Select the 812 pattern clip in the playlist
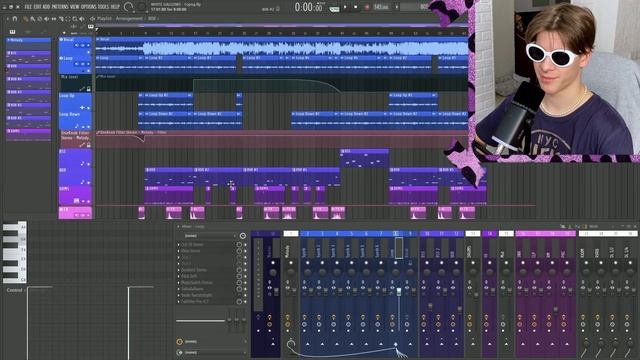The image size is (640, 360). click(364, 158)
